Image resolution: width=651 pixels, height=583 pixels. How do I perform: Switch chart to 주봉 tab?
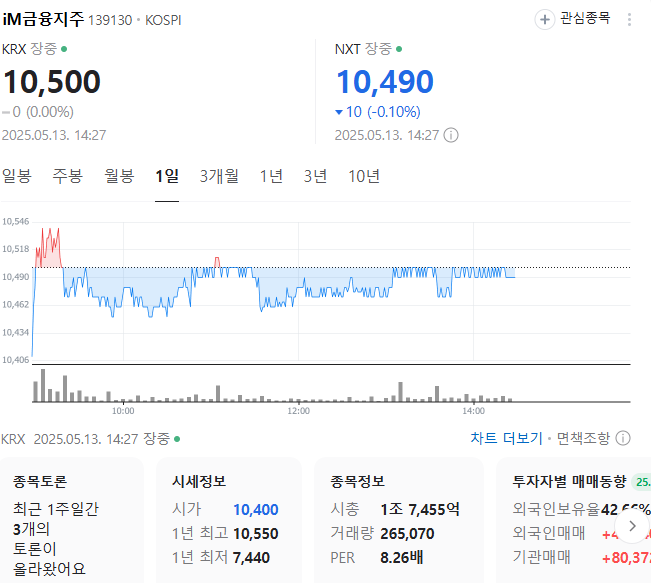68,176
